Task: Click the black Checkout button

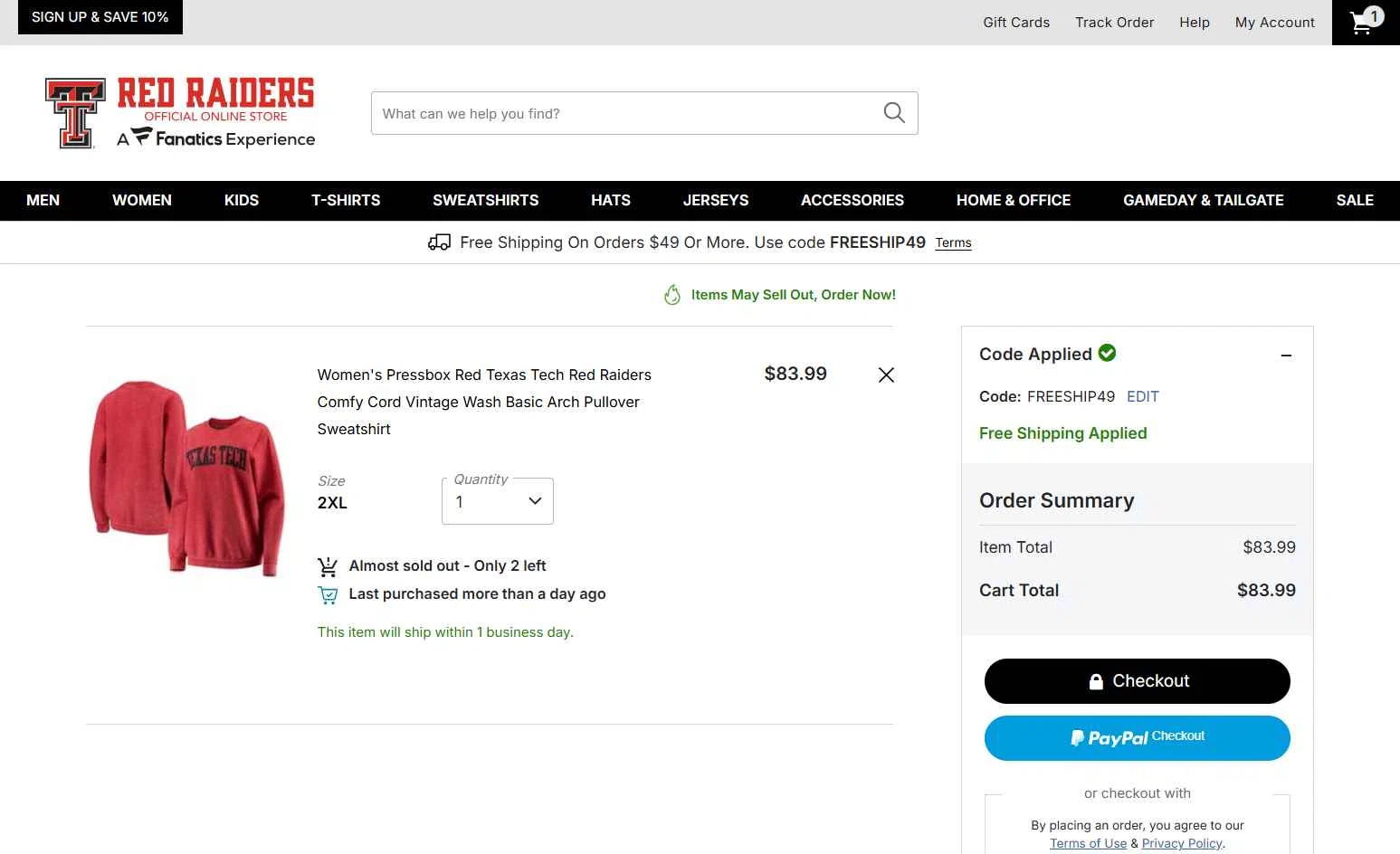Action: (x=1138, y=681)
